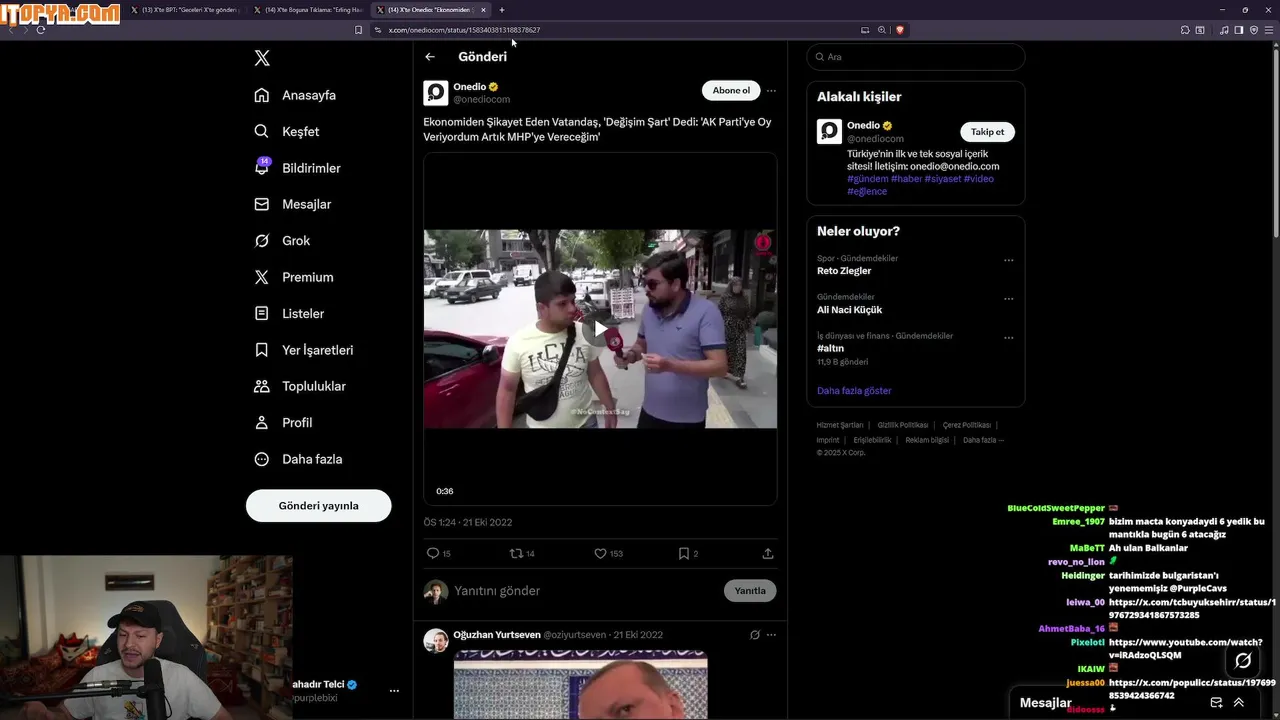1280x720 pixels.
Task: Click the share post icon
Action: coord(768,553)
